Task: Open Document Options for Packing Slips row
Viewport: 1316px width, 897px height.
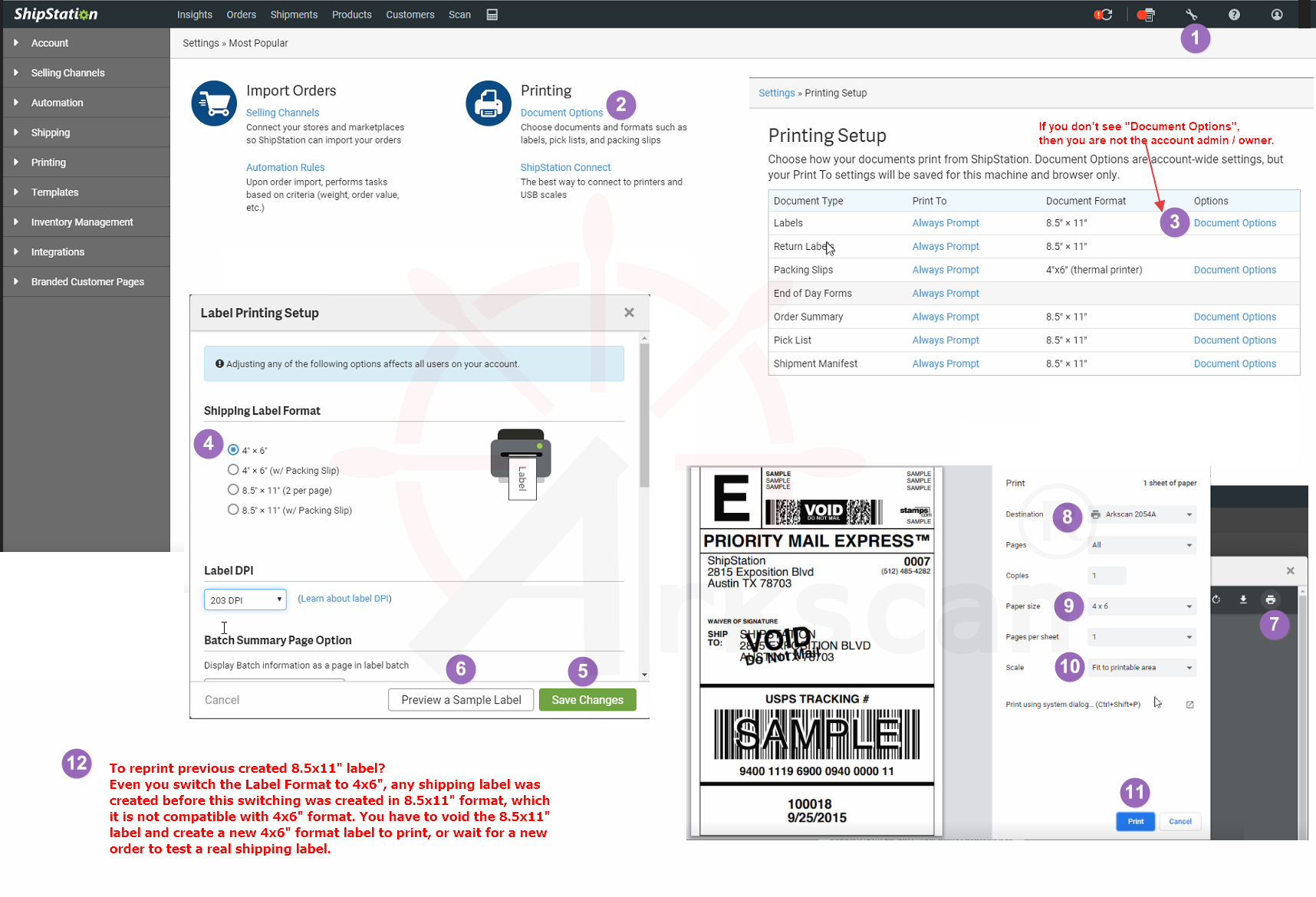Action: (1235, 270)
